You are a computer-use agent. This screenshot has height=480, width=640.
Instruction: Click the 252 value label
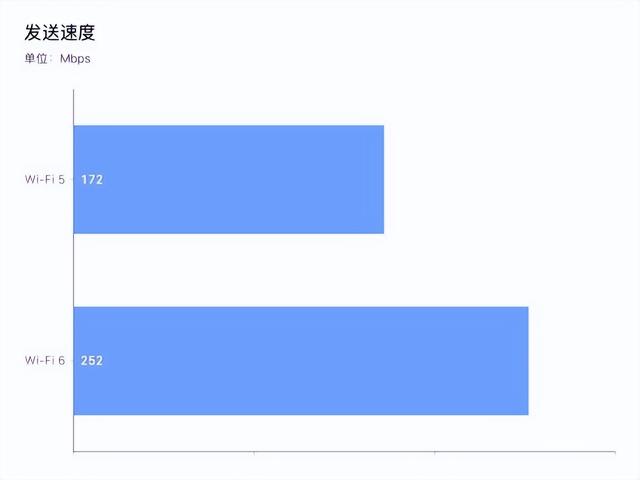pos(92,361)
